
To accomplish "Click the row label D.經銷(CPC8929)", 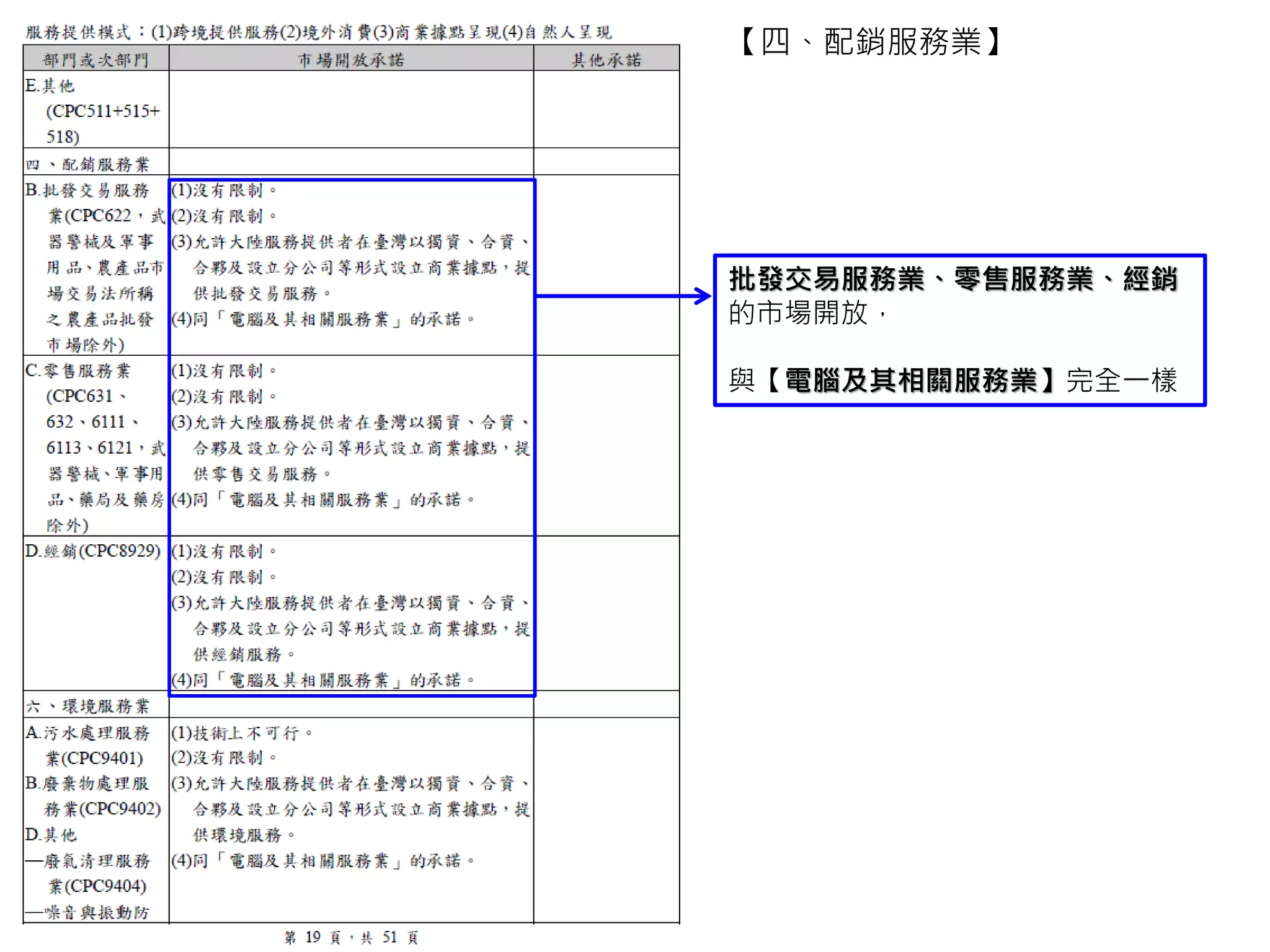I will (93, 551).
